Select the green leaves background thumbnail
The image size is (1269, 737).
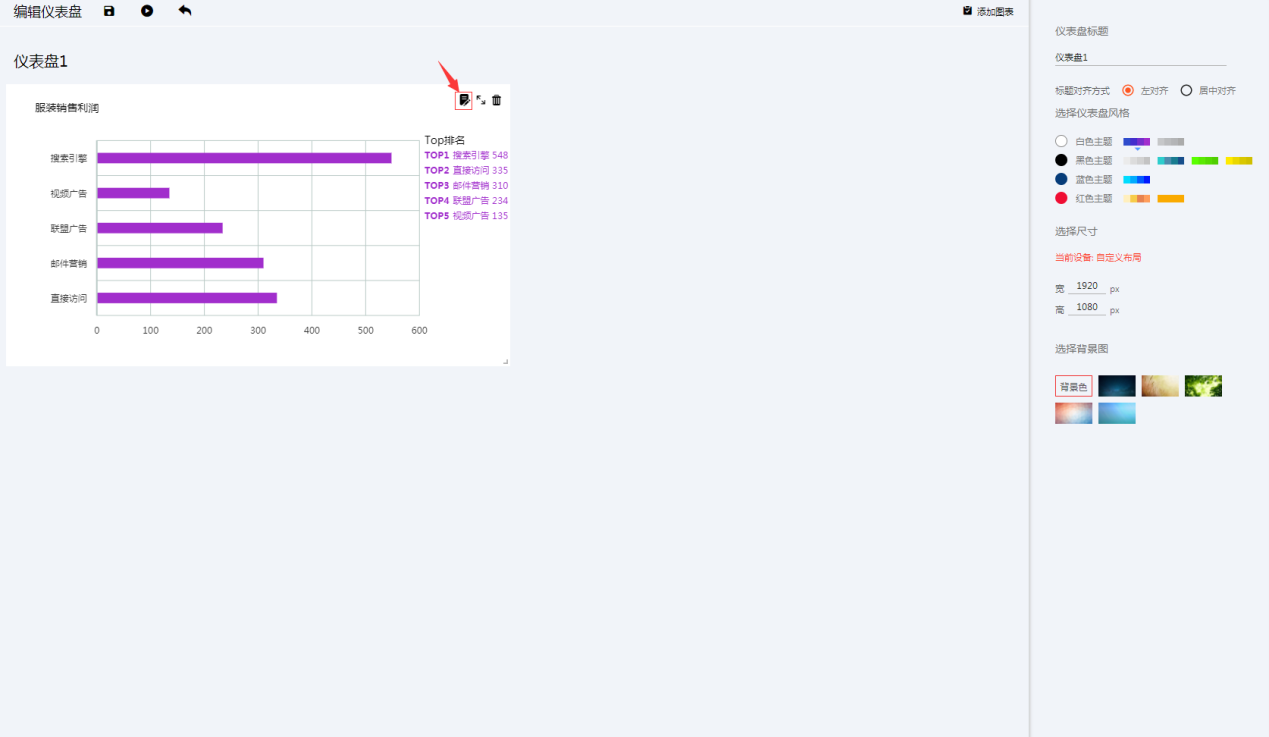[x=1203, y=386]
